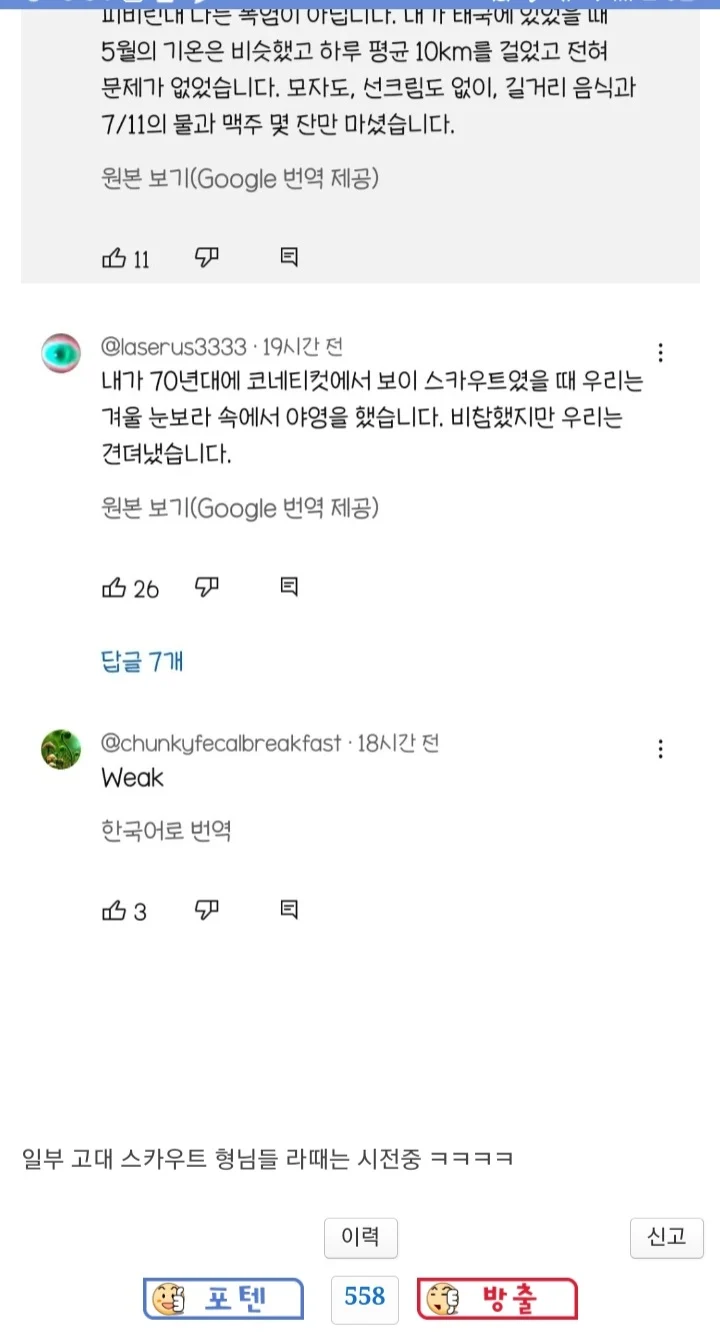Like the @laserus3333 comment
Viewport: 720px width, 1332px height.
(x=114, y=588)
